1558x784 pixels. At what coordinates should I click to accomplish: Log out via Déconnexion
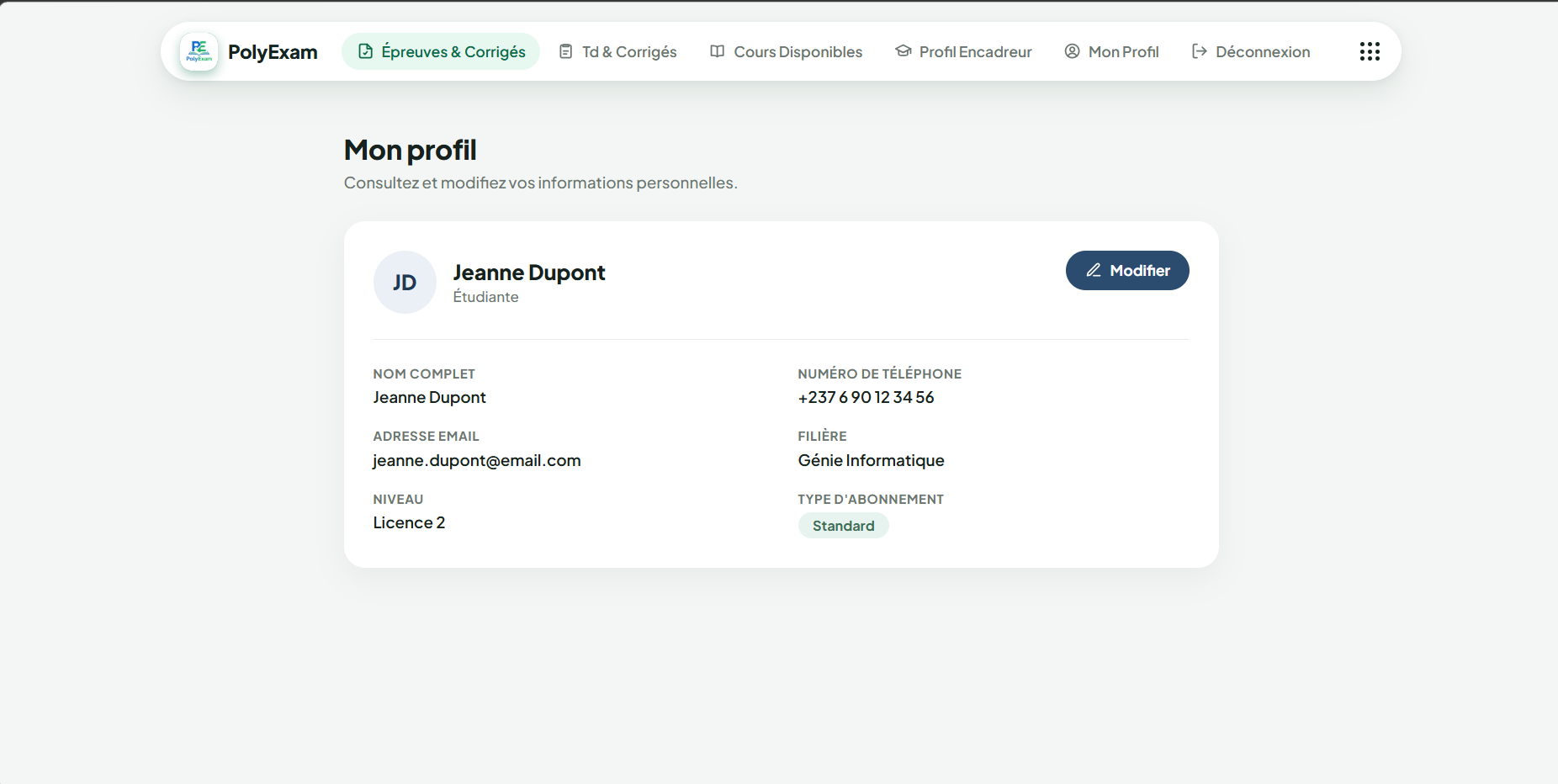point(1251,51)
